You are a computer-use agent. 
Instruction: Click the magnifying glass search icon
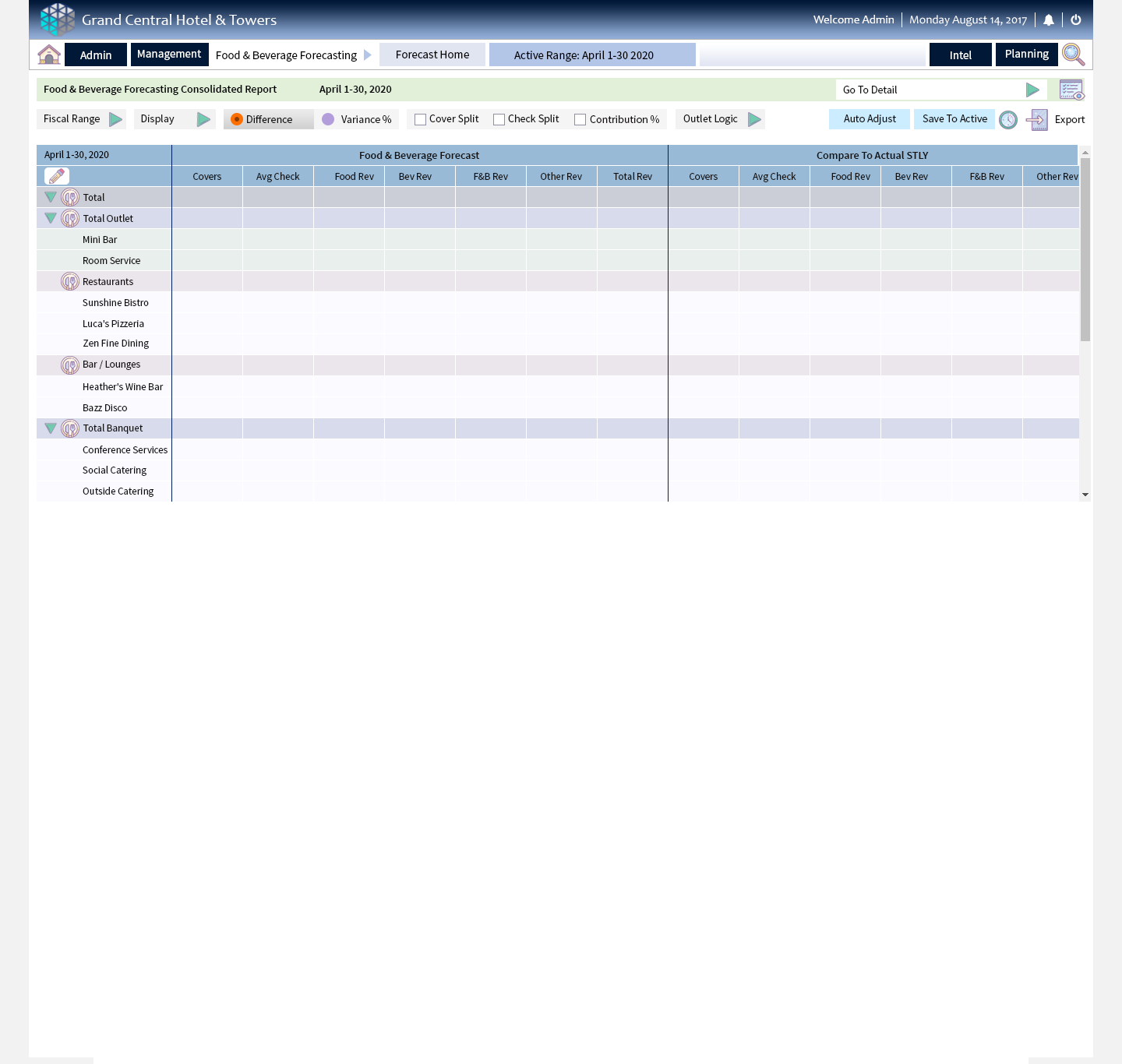[x=1073, y=55]
